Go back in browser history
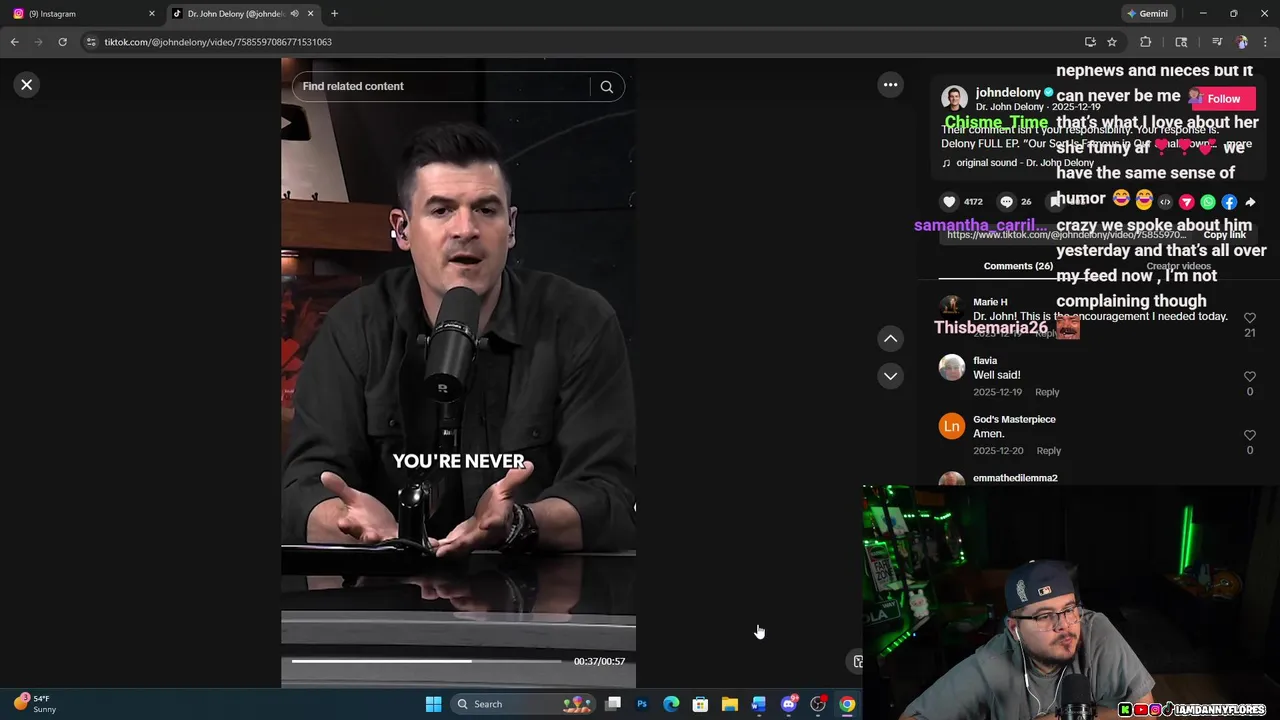 (x=15, y=42)
